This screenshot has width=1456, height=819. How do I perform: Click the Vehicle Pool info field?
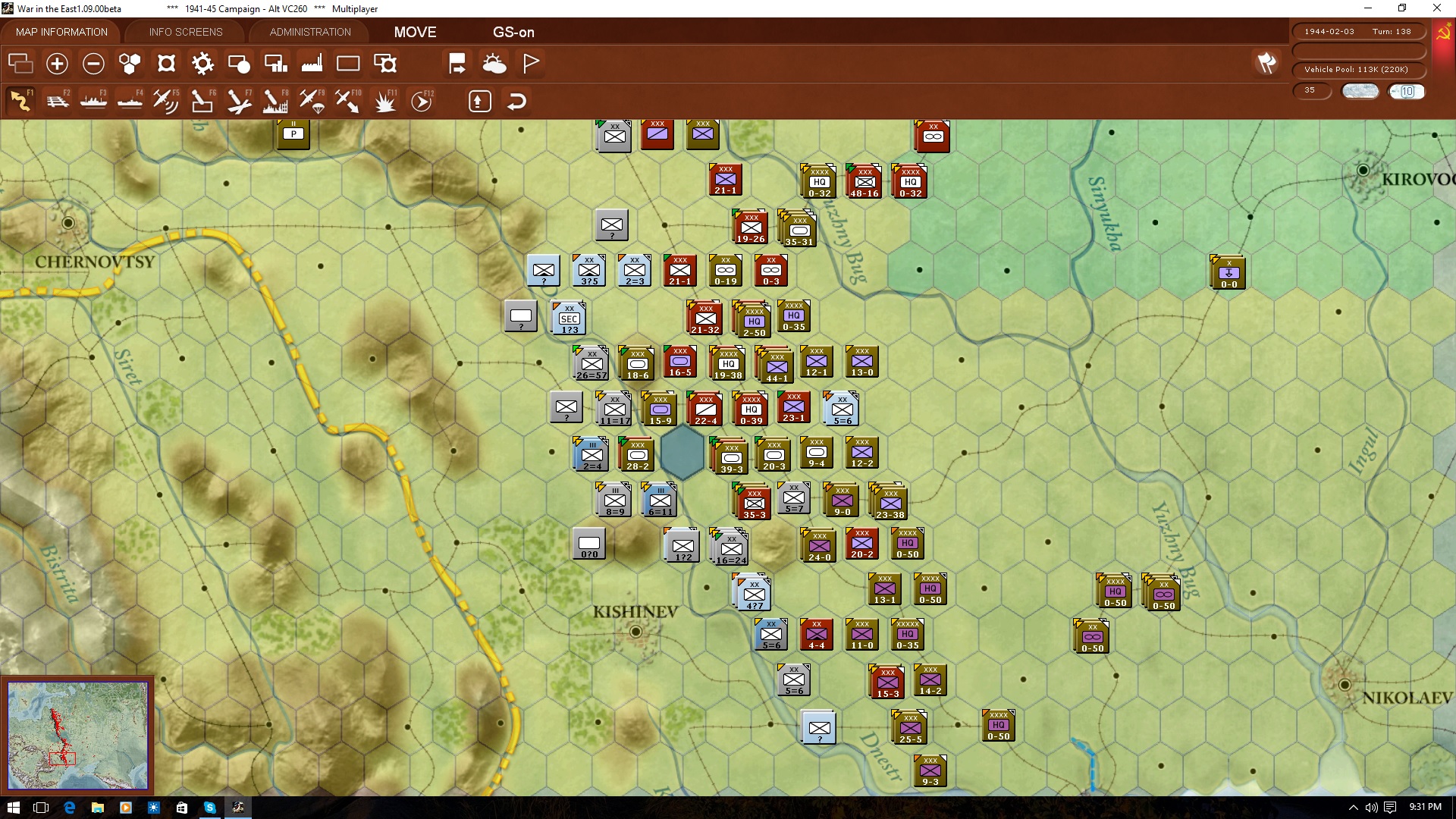[1358, 70]
